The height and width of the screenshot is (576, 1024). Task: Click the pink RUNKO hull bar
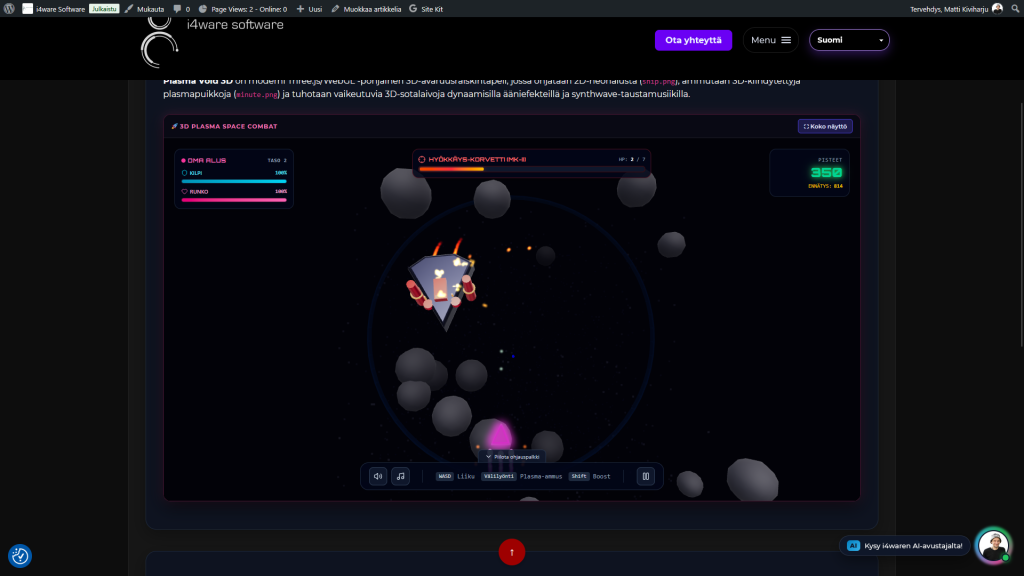[234, 200]
